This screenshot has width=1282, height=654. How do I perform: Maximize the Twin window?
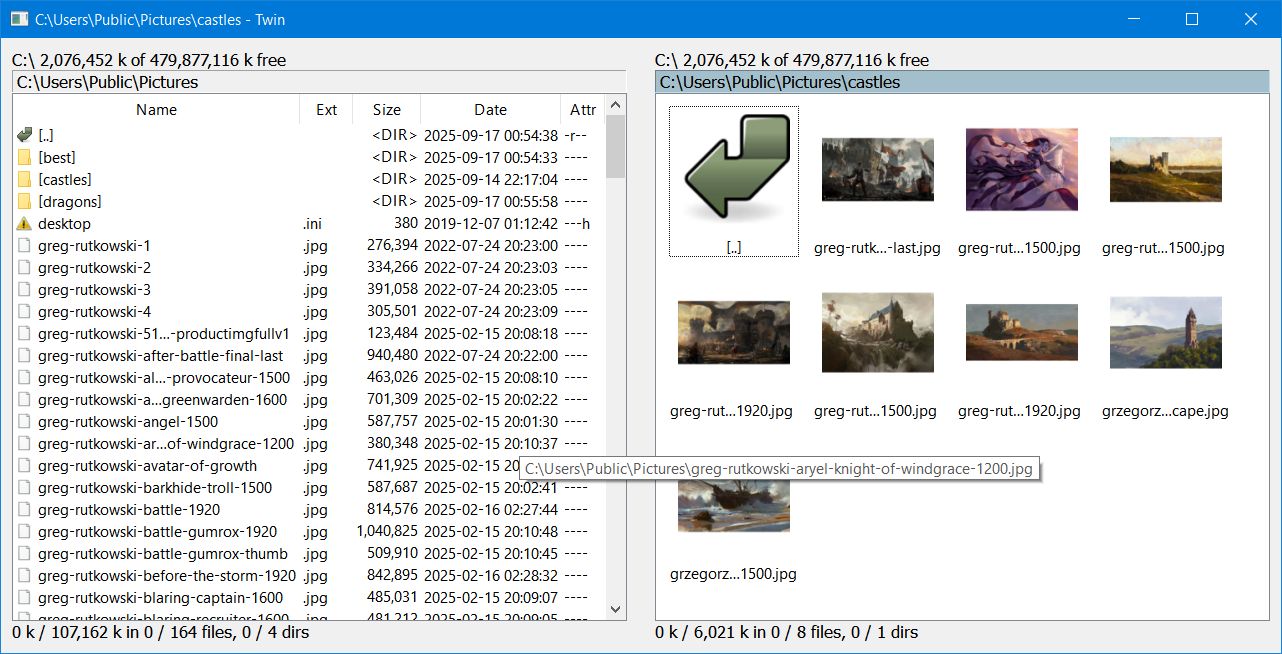click(1192, 19)
